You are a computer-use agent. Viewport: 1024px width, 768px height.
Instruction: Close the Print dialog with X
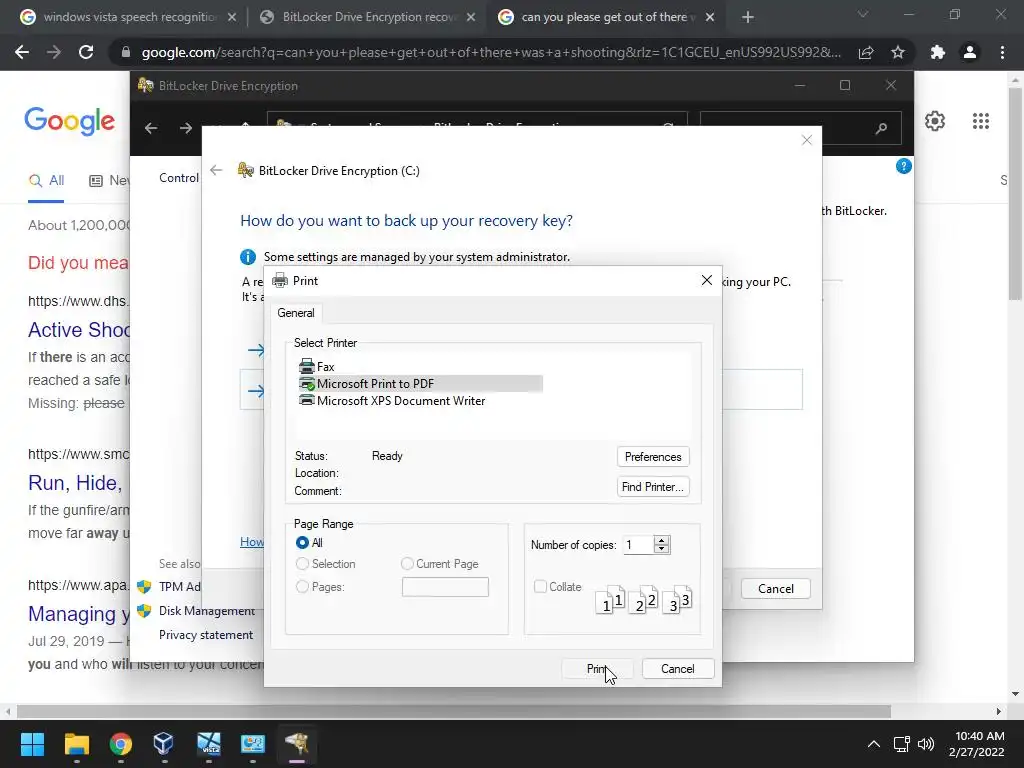click(x=707, y=280)
